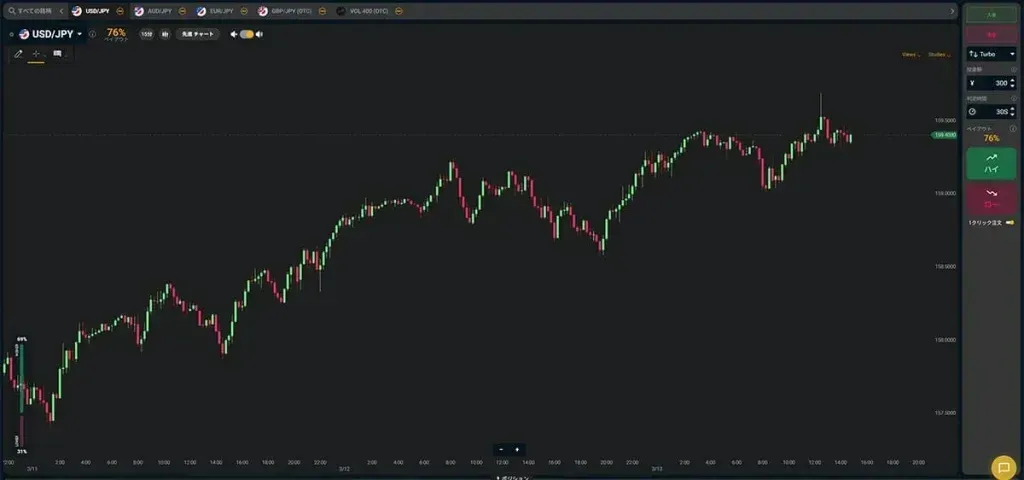
Task: Open the chart annotation comment tool
Action: pyautogui.click(x=57, y=54)
